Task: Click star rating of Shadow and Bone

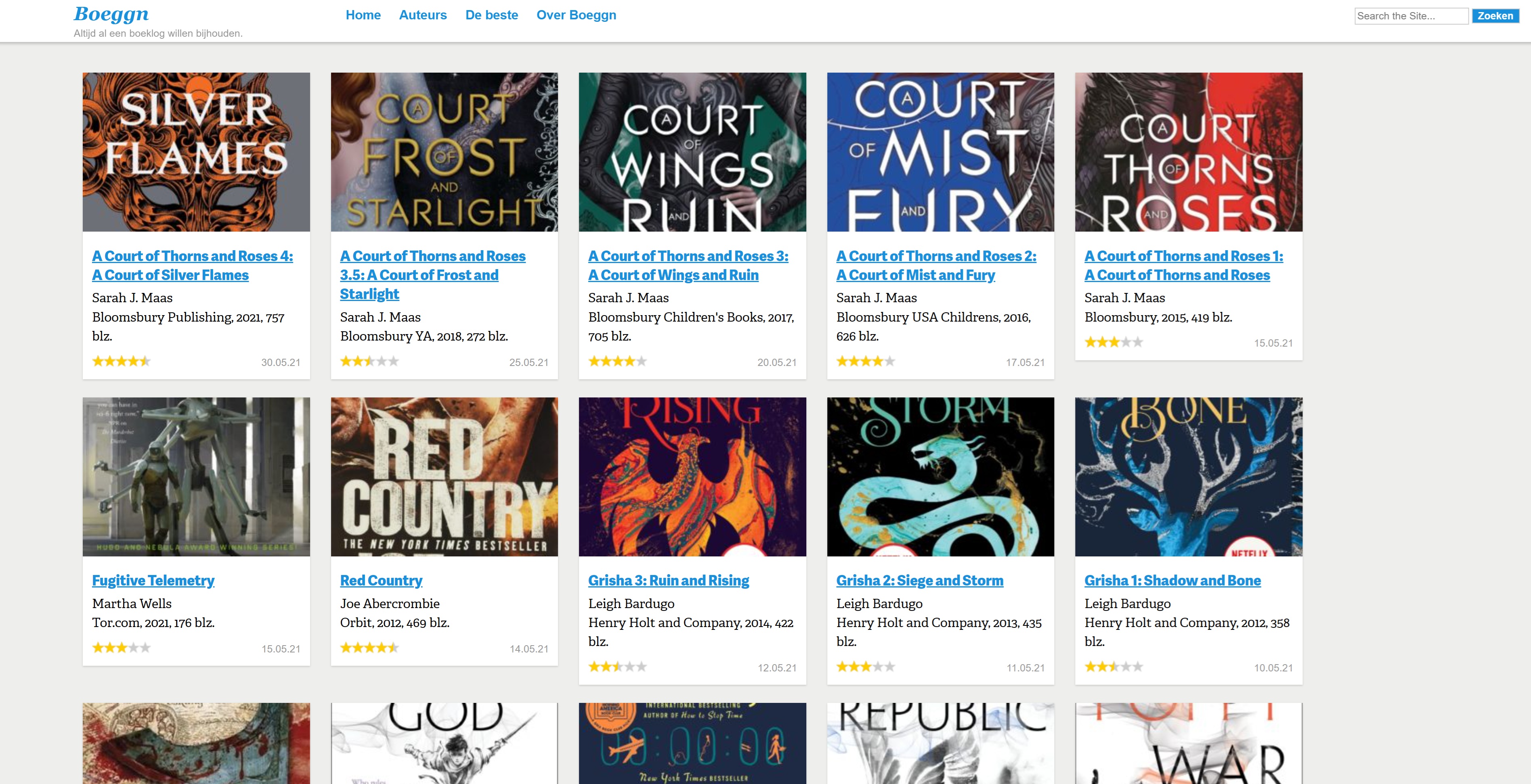Action: [1114, 667]
